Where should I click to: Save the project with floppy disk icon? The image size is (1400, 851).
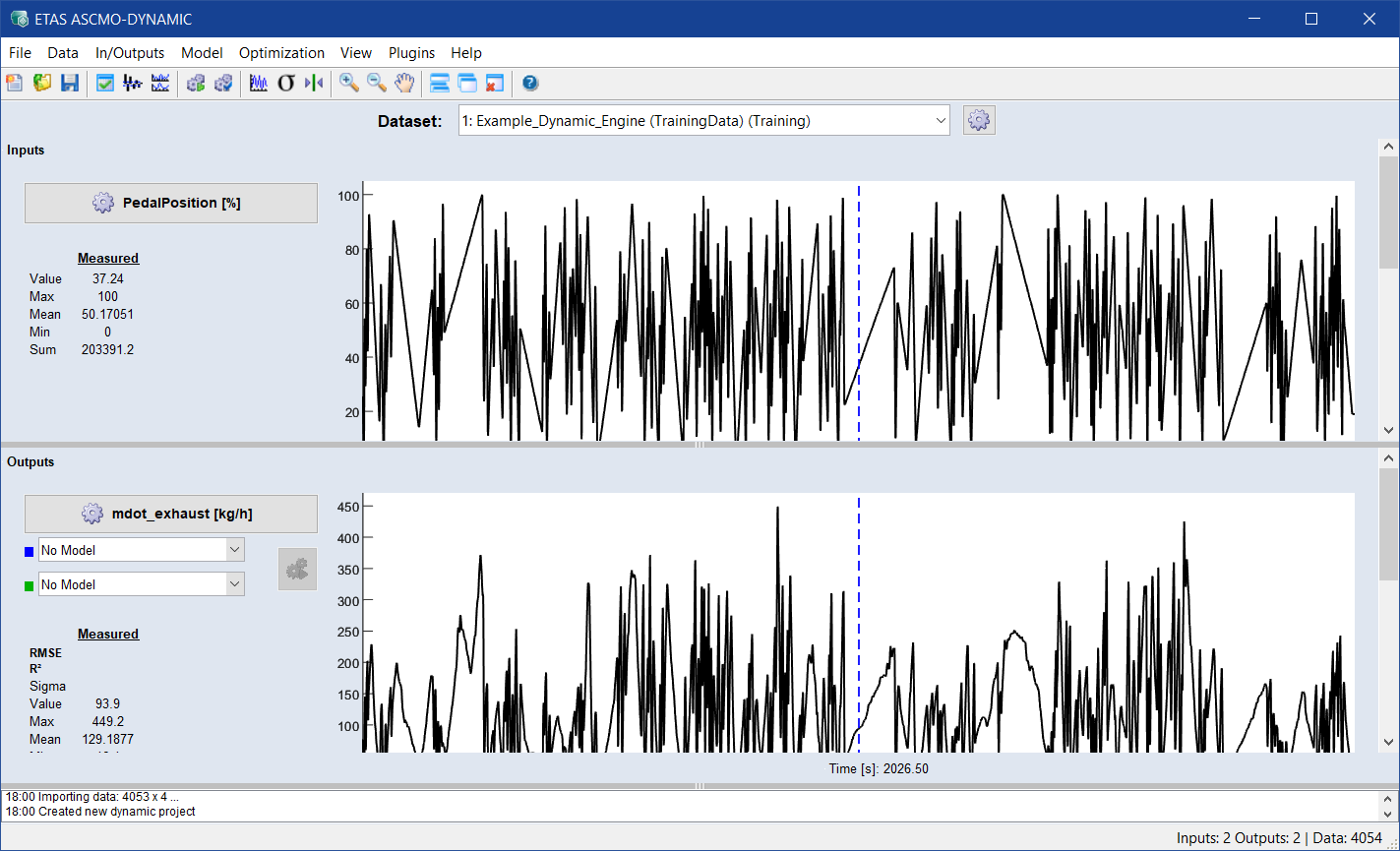70,84
